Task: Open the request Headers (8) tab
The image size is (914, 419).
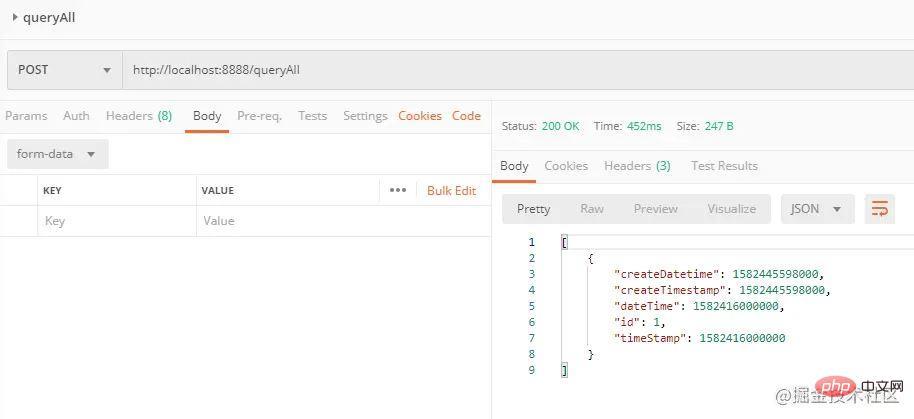Action: click(138, 116)
